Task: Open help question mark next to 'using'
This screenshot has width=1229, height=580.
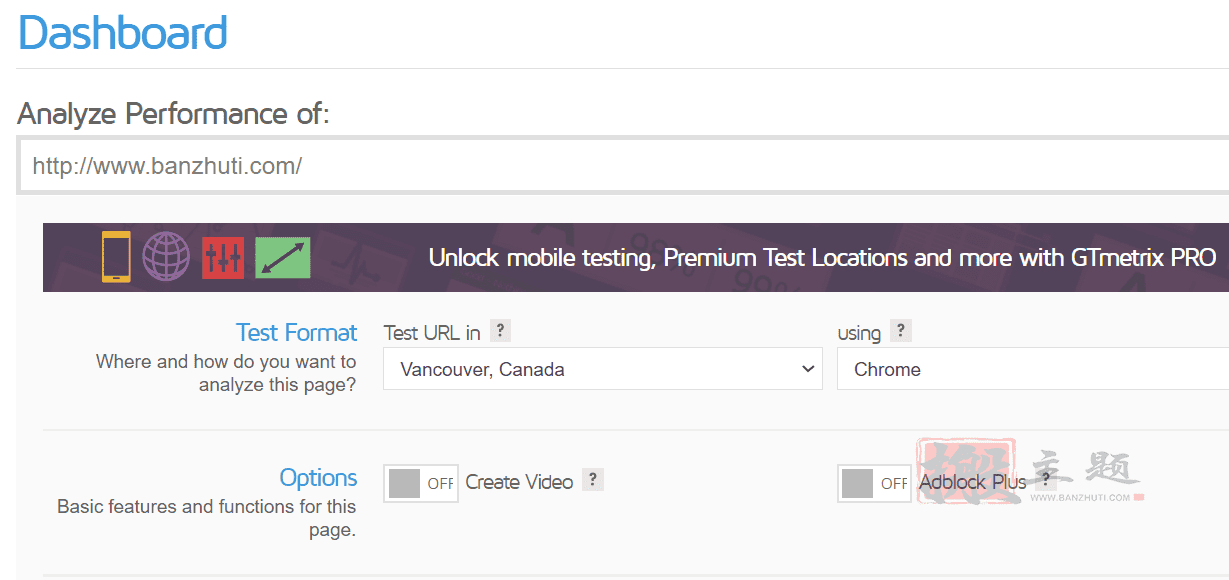Action: coord(902,331)
